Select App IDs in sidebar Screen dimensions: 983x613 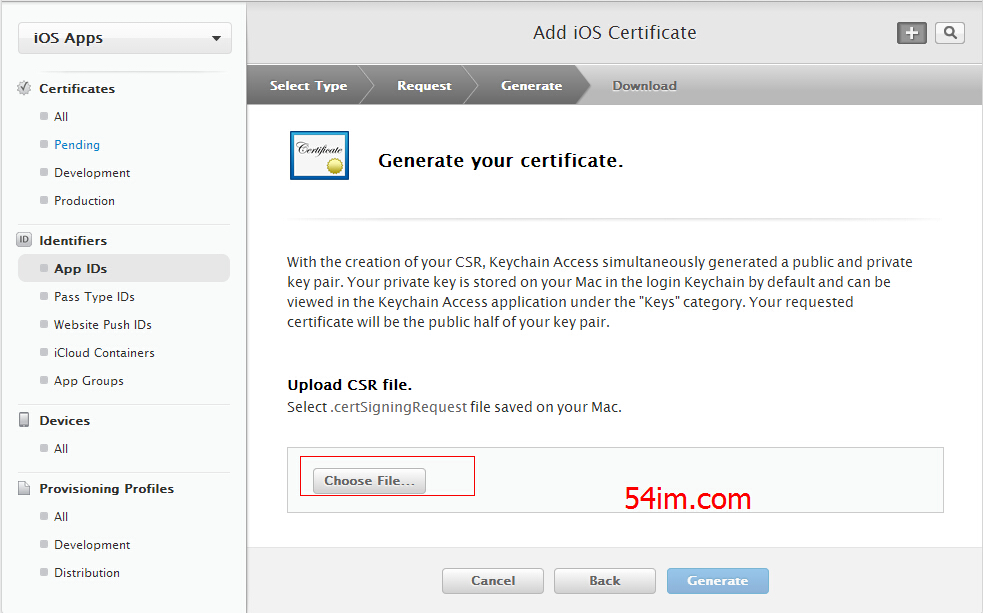tap(124, 268)
